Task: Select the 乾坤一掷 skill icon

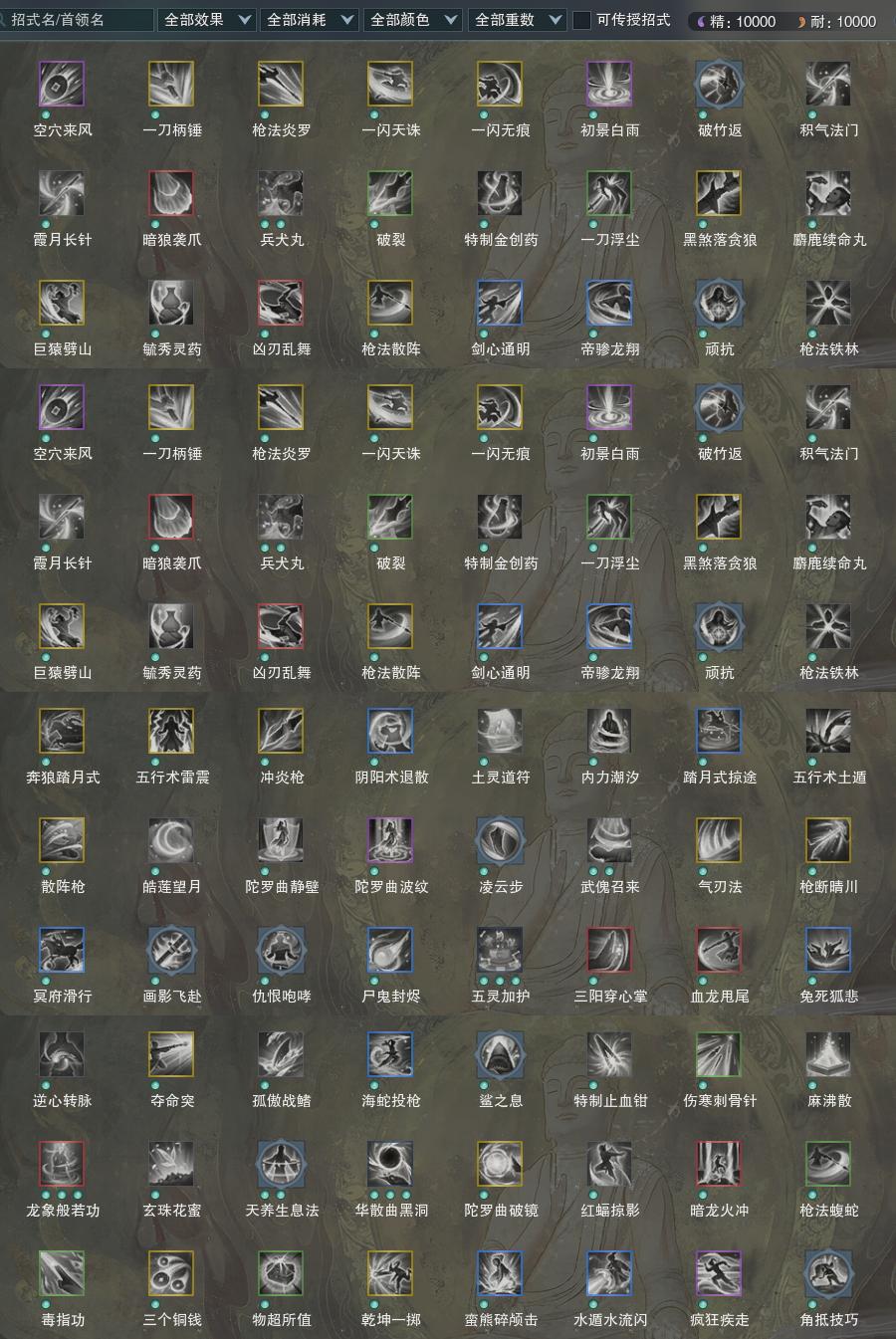Action: [x=390, y=1273]
